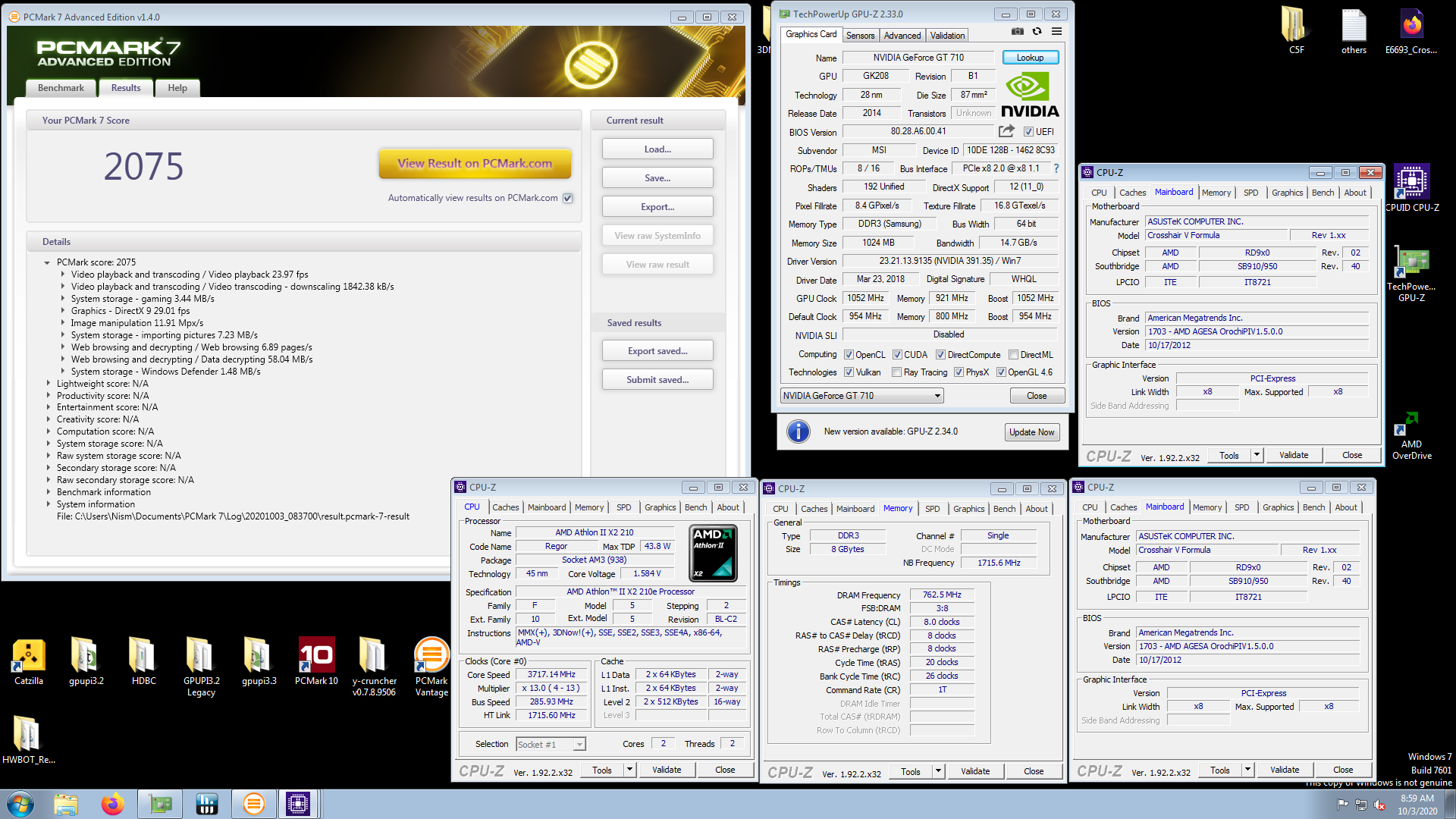Launch PCMark Vantage desktop shortcut
Image resolution: width=1456 pixels, height=819 pixels.
(x=431, y=667)
